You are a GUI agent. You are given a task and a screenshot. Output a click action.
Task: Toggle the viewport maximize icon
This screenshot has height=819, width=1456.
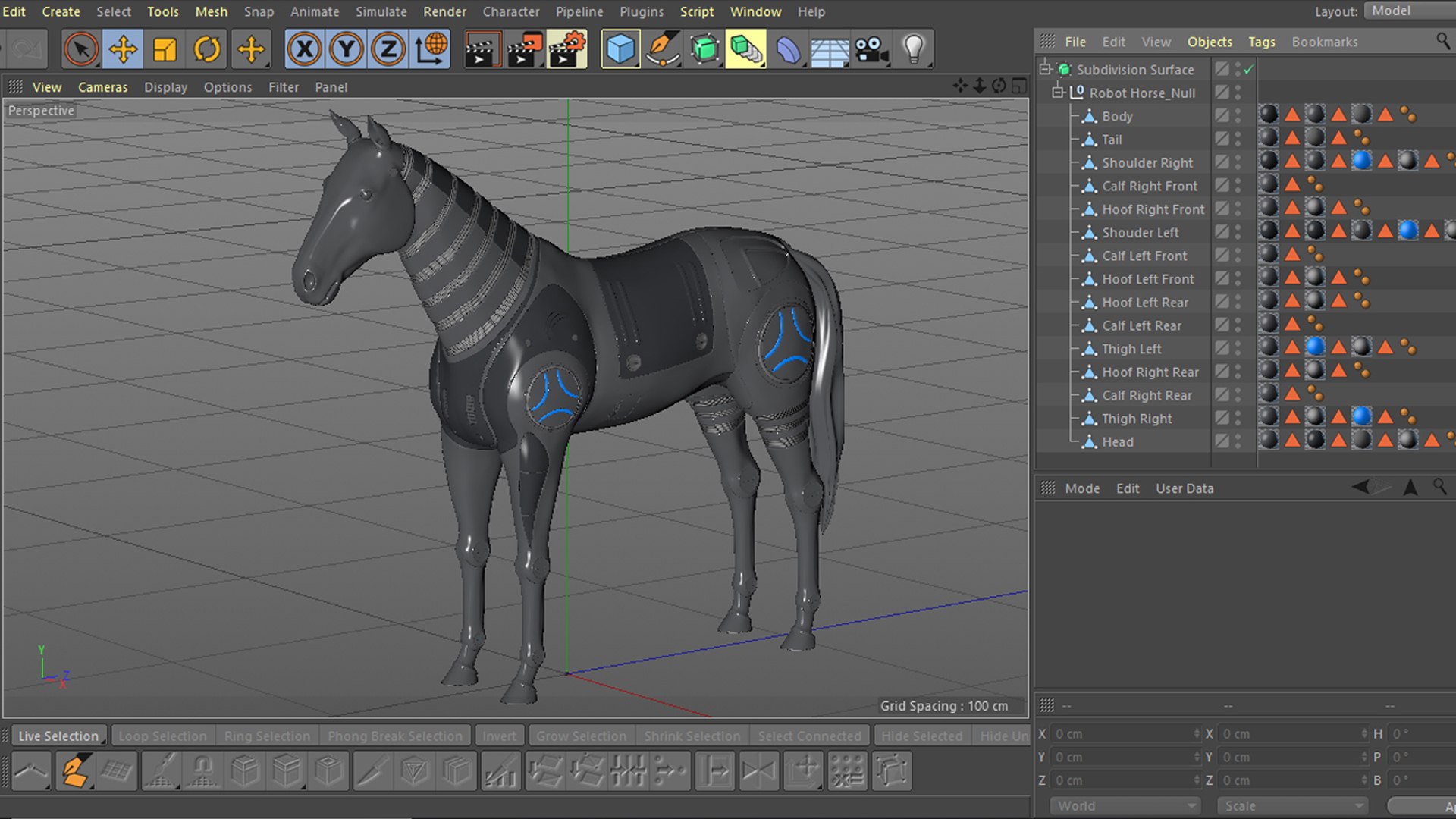click(x=1018, y=86)
